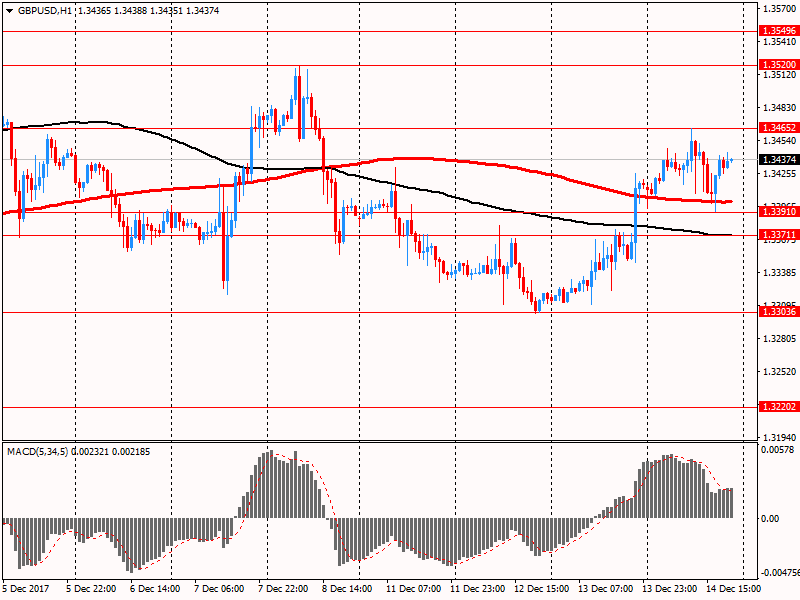Viewport: 800px width, 600px height.
Task: Select the current price label 1.34374
Action: pyautogui.click(x=779, y=160)
